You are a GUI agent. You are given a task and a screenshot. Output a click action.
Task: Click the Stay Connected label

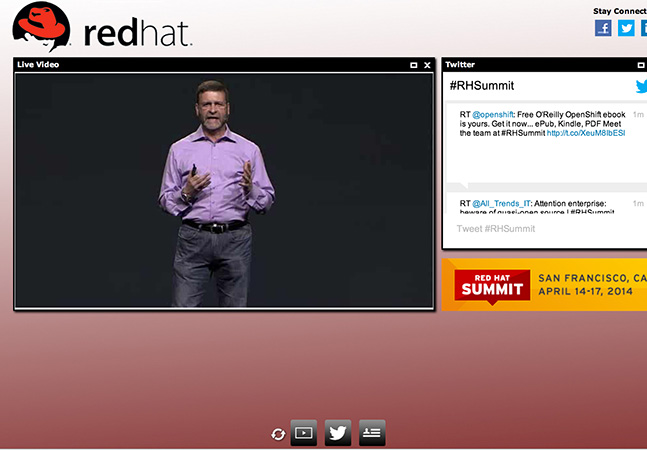click(620, 12)
